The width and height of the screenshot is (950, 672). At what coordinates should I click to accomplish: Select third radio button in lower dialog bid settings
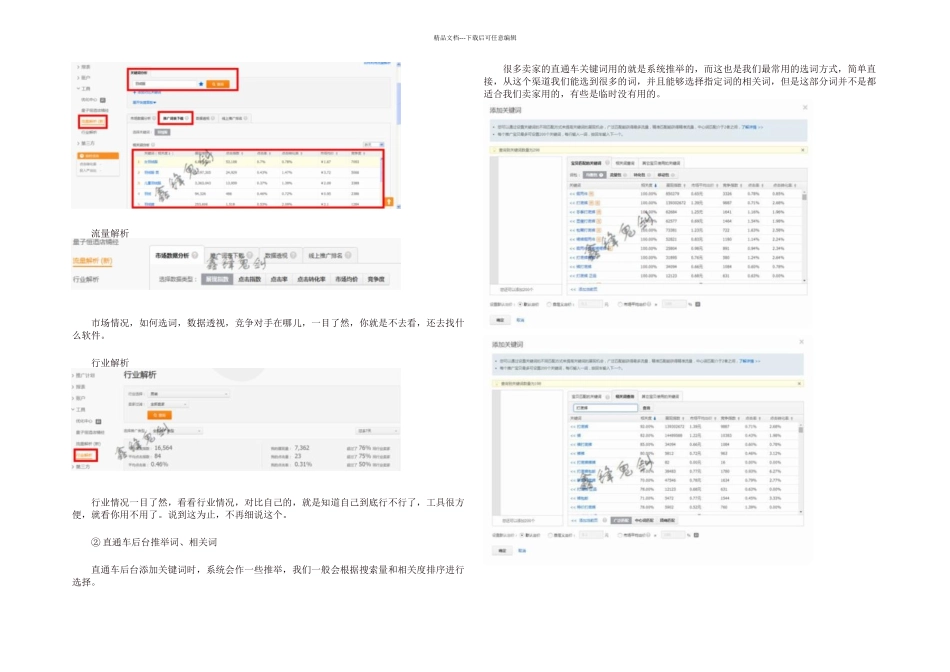point(619,535)
